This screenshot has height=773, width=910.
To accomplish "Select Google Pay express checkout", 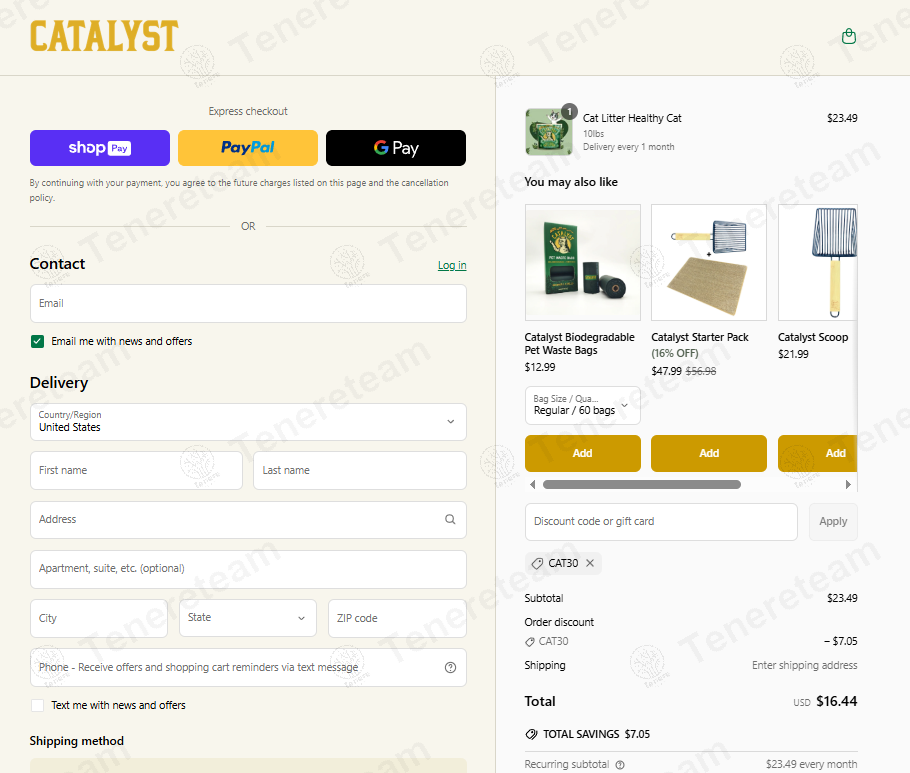I will click(396, 148).
